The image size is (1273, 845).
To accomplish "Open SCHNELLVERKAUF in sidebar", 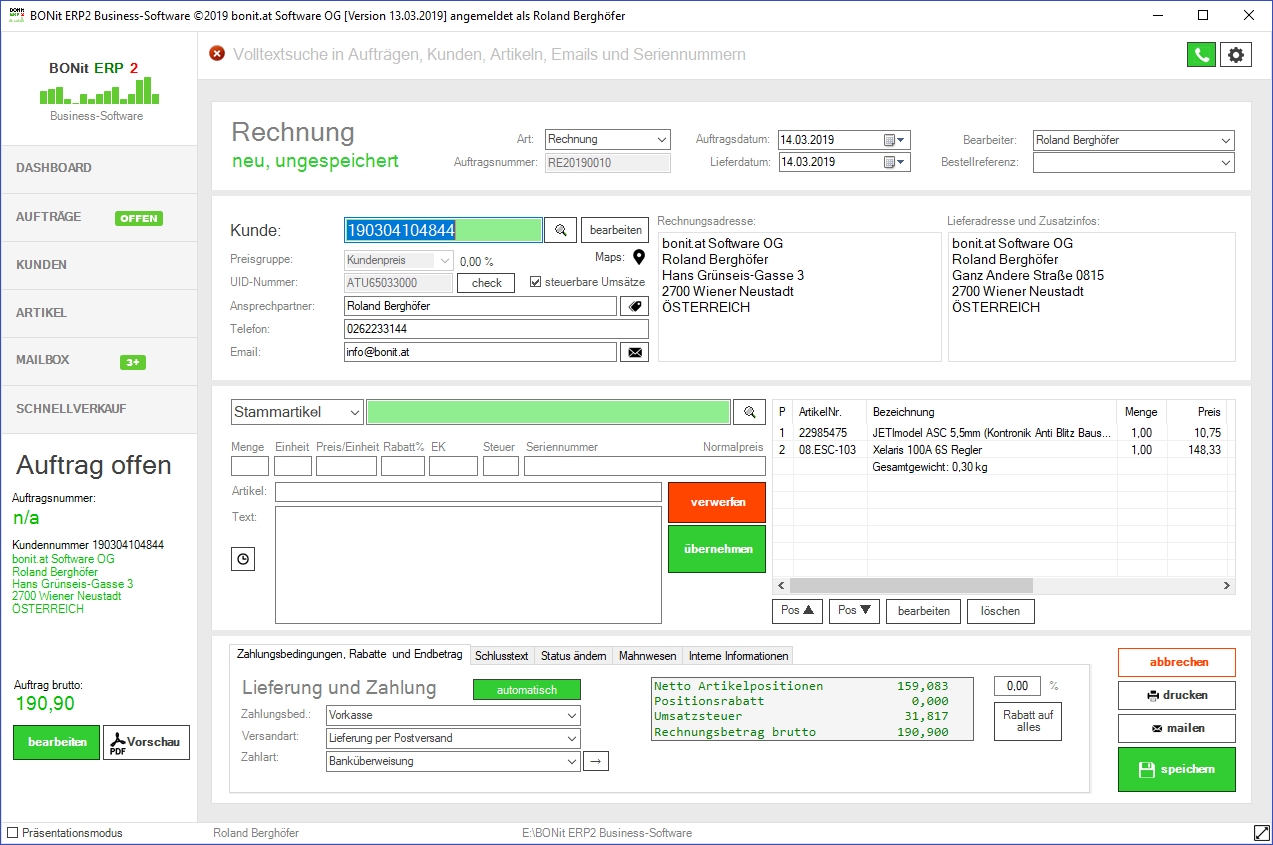I will (99, 409).
